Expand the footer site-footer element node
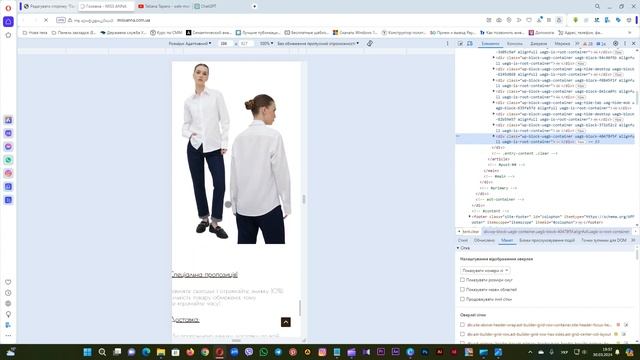The image size is (640, 360). (x=469, y=216)
